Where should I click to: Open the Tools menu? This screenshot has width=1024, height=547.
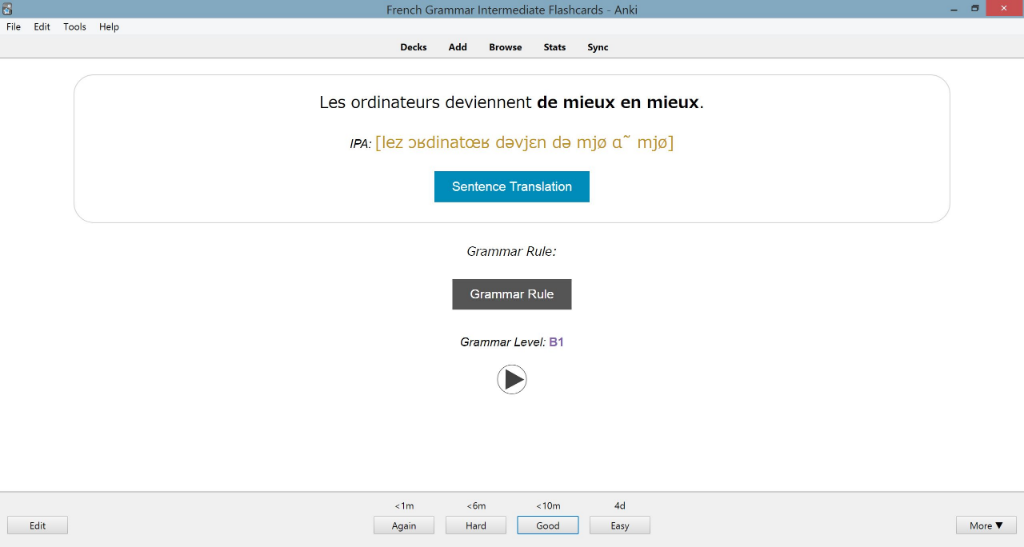[x=74, y=27]
